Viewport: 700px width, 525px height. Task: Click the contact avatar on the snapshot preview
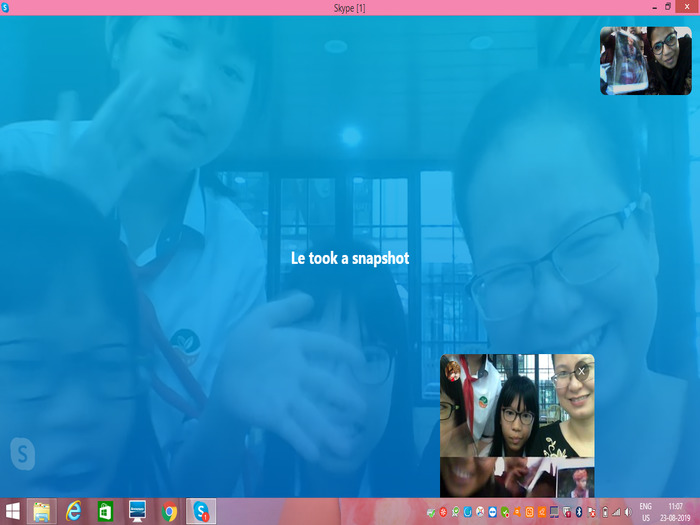[452, 370]
